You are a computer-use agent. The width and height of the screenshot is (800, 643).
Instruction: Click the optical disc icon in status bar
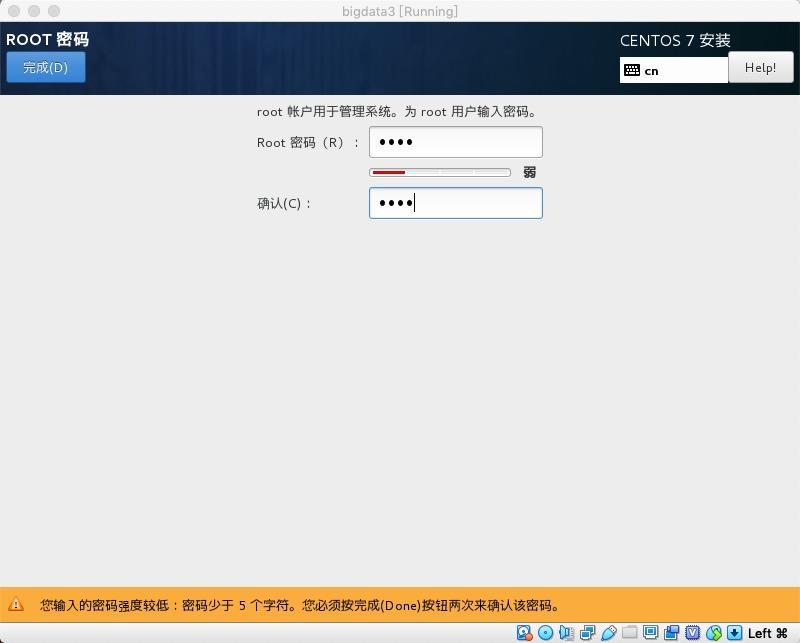pos(545,633)
